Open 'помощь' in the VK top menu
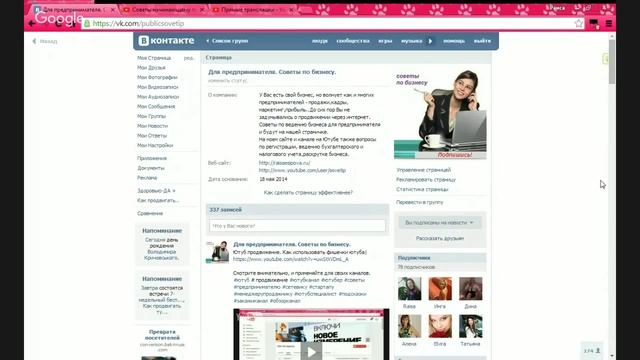Viewport: 640px width, 360px height. coord(454,41)
